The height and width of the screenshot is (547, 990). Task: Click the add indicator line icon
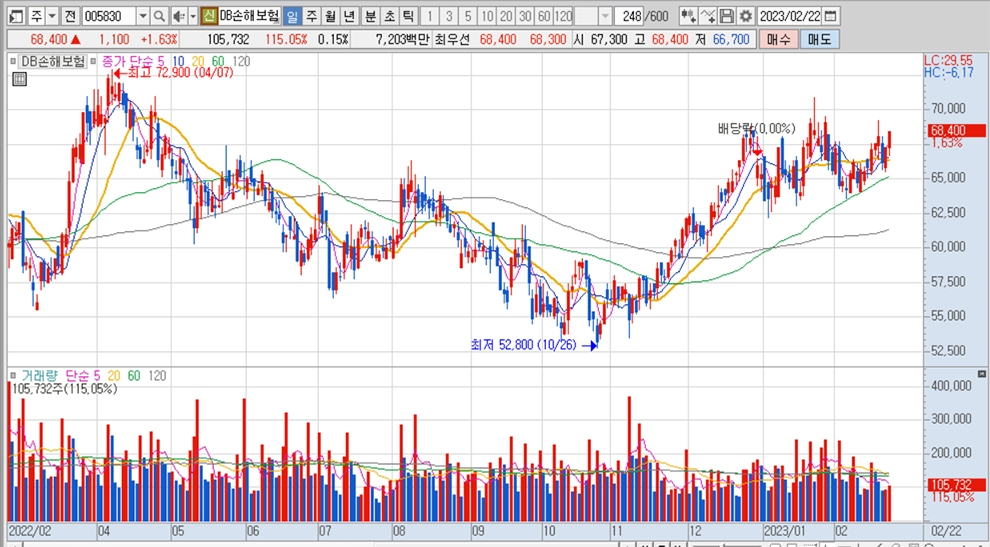pyautogui.click(x=707, y=17)
